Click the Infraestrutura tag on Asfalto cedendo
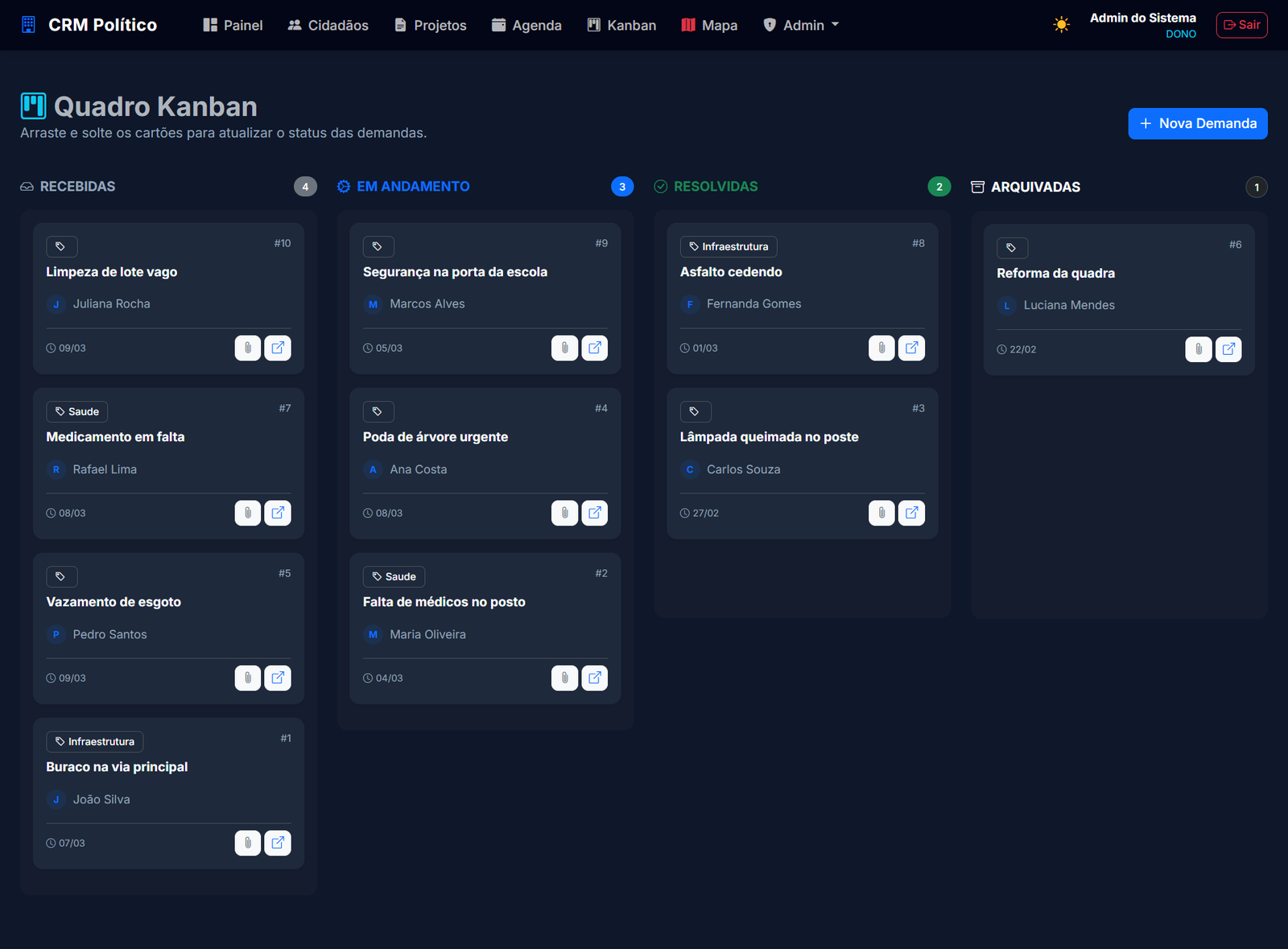Screen dimensions: 1288x949 click(x=728, y=246)
